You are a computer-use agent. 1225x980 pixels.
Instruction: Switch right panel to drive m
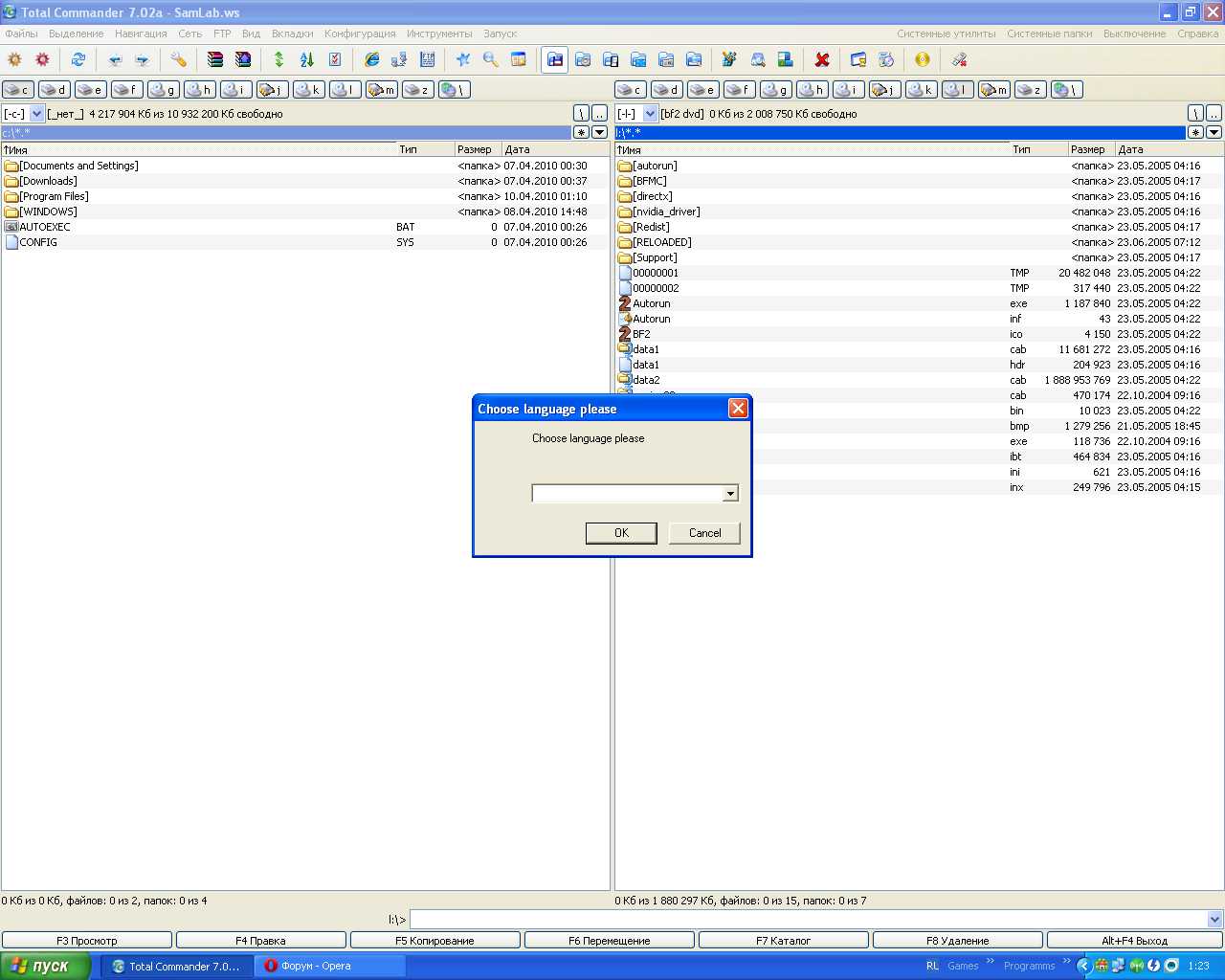pyautogui.click(x=994, y=89)
